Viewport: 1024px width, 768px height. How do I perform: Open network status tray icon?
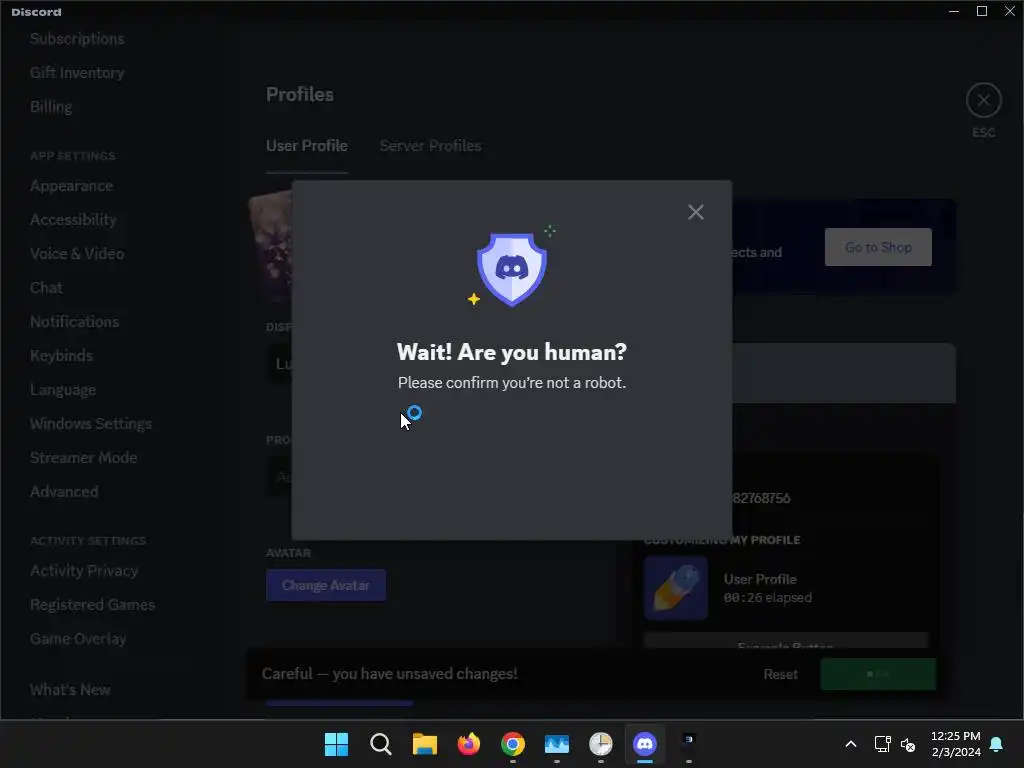click(882, 744)
